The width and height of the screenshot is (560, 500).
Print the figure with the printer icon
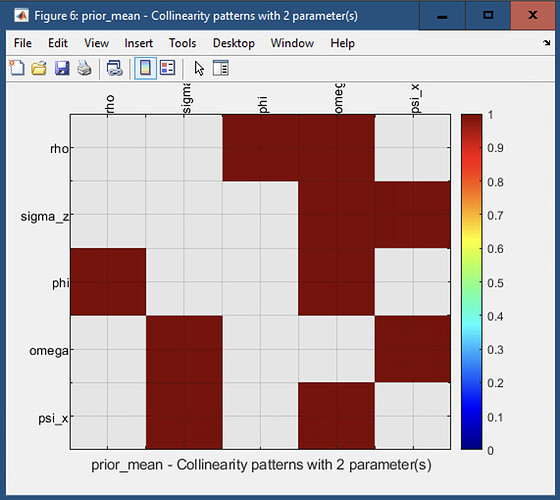click(84, 68)
